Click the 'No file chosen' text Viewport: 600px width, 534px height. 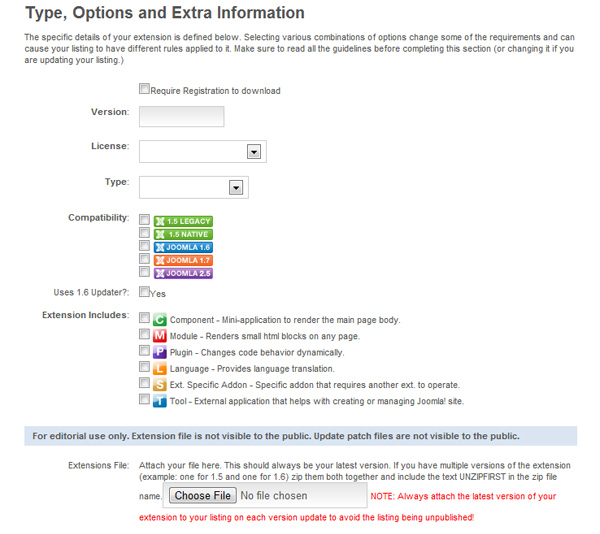(274, 495)
